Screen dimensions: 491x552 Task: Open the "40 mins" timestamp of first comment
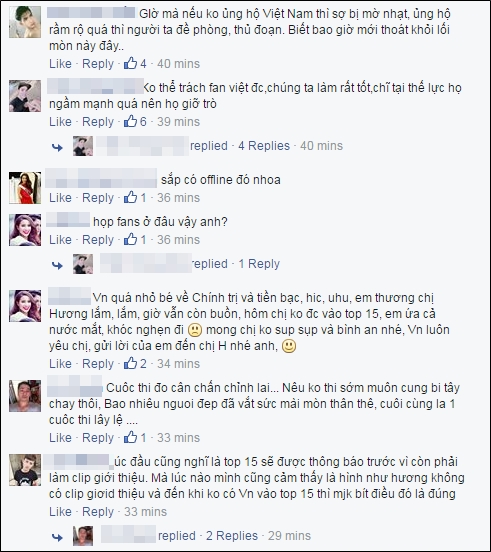178,63
